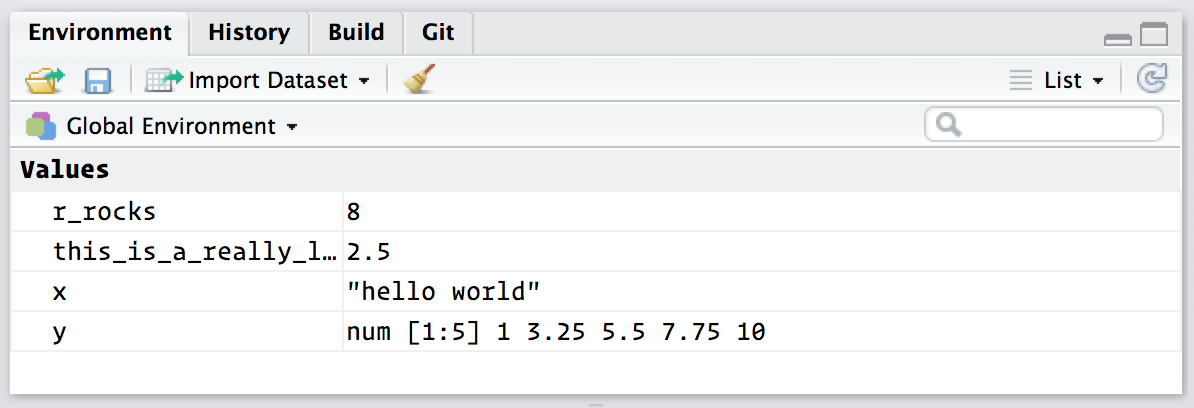The width and height of the screenshot is (1194, 408).
Task: Clear all objects with the broom icon
Action: (x=420, y=80)
